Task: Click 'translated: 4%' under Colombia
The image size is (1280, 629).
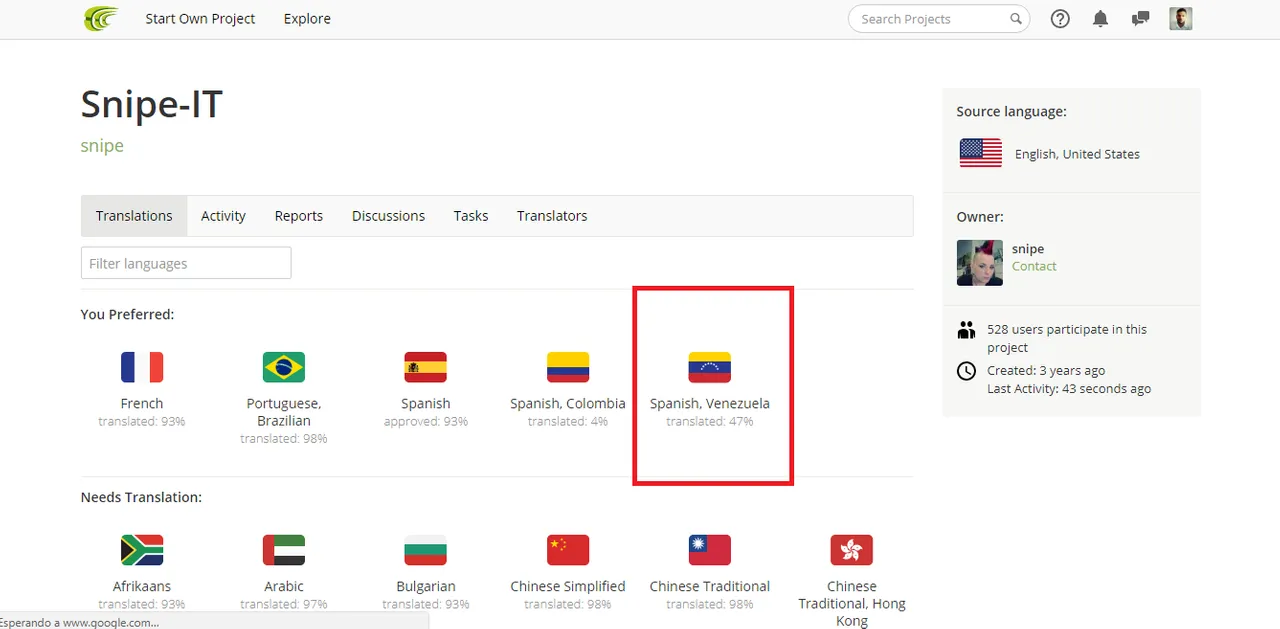Action: point(568,422)
